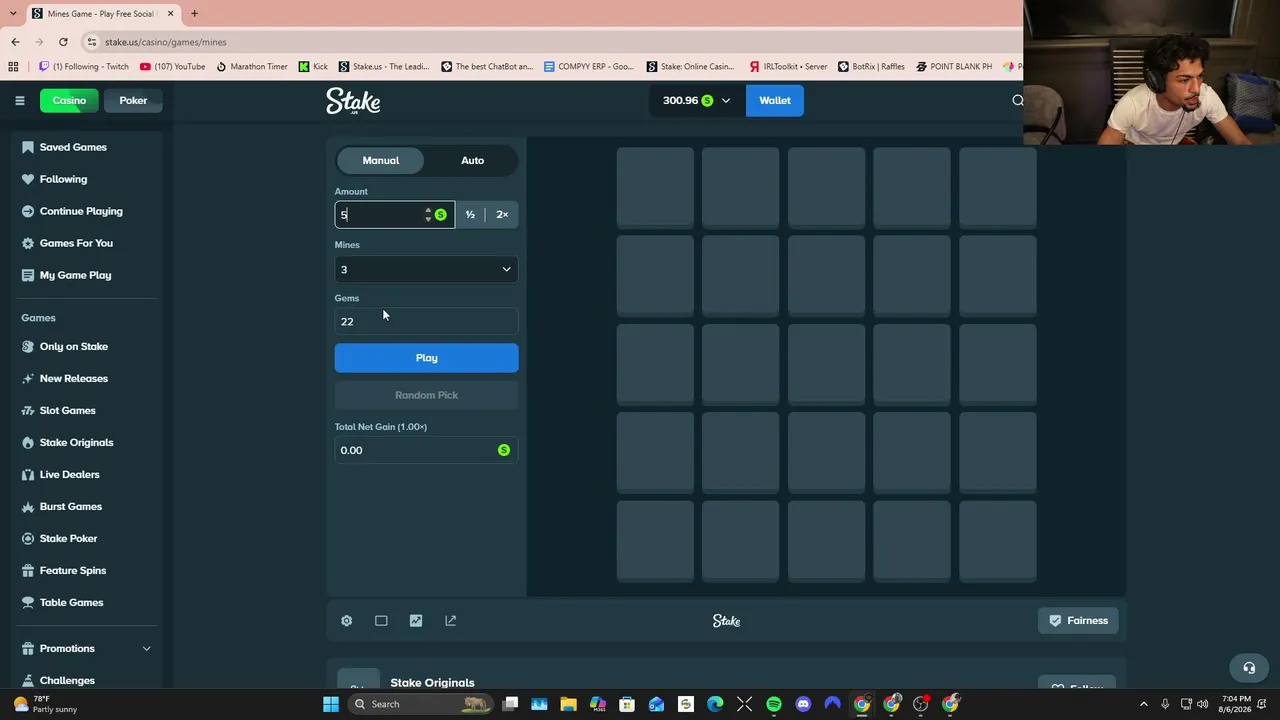
Task: Open the Twitch Following bookmark
Action: 84,67
